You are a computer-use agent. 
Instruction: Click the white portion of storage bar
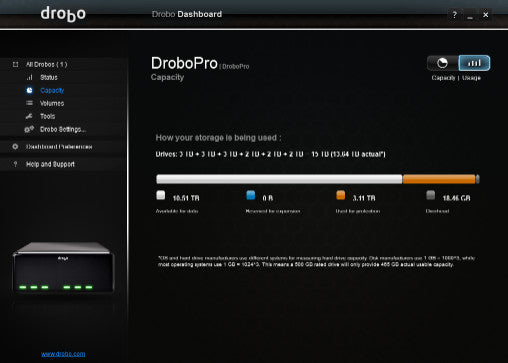(279, 179)
